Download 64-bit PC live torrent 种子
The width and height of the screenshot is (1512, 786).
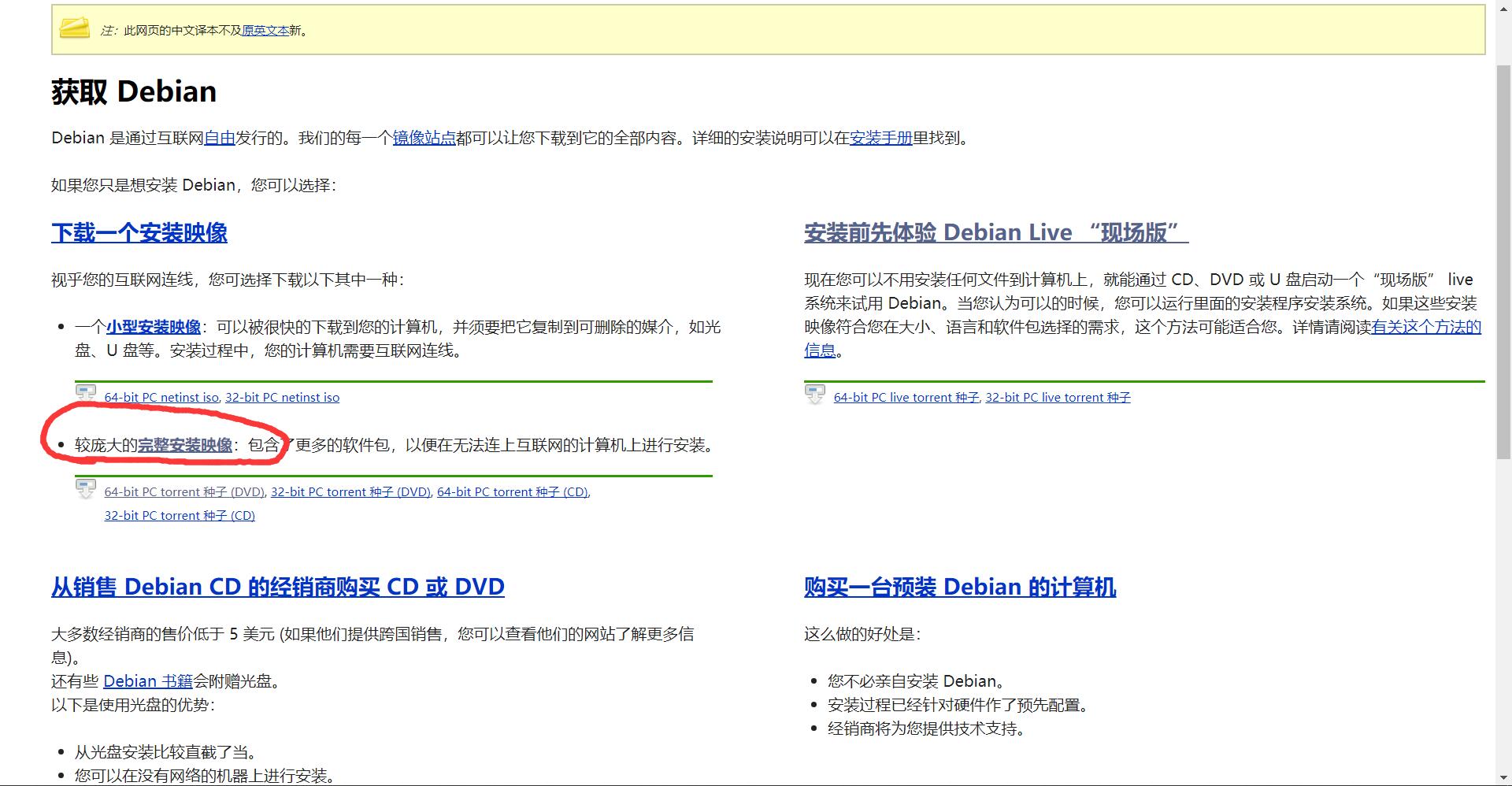click(x=906, y=398)
